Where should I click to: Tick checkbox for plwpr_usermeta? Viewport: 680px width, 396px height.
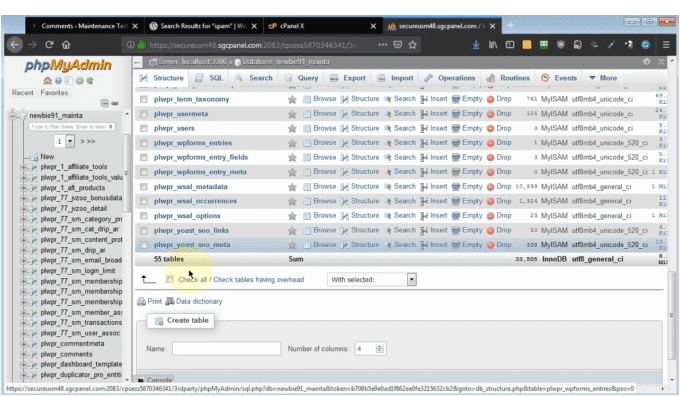tap(144, 114)
